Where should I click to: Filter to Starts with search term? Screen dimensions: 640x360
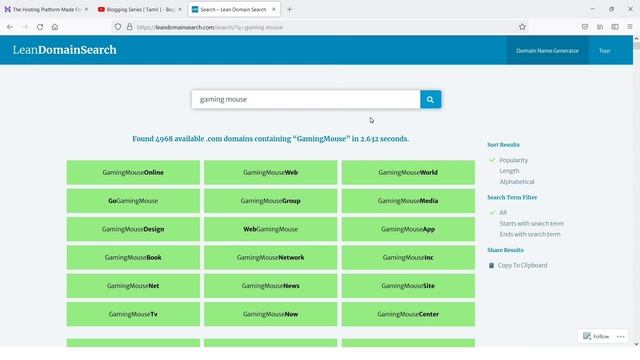tap(531, 223)
